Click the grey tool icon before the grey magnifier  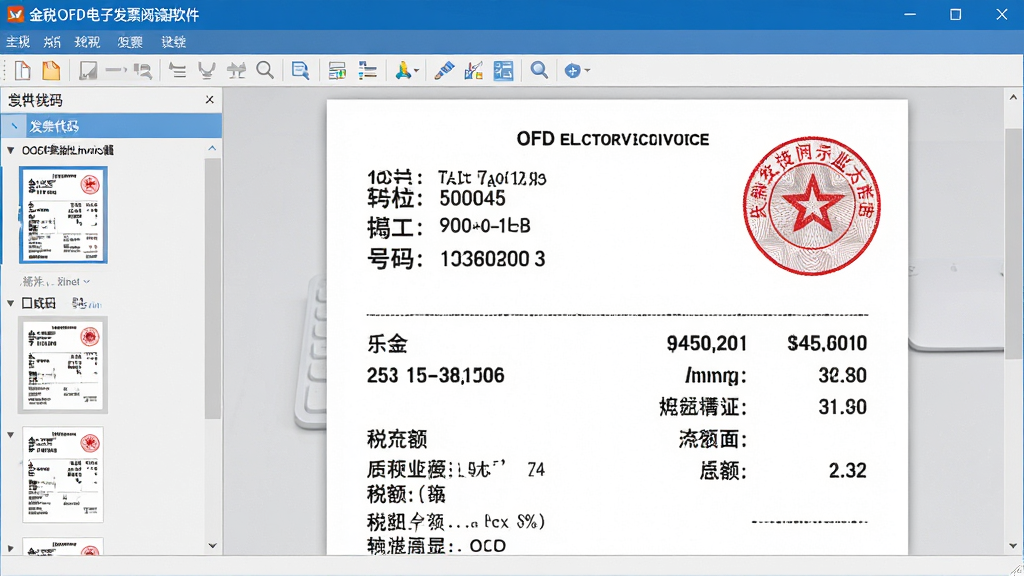coord(236,71)
